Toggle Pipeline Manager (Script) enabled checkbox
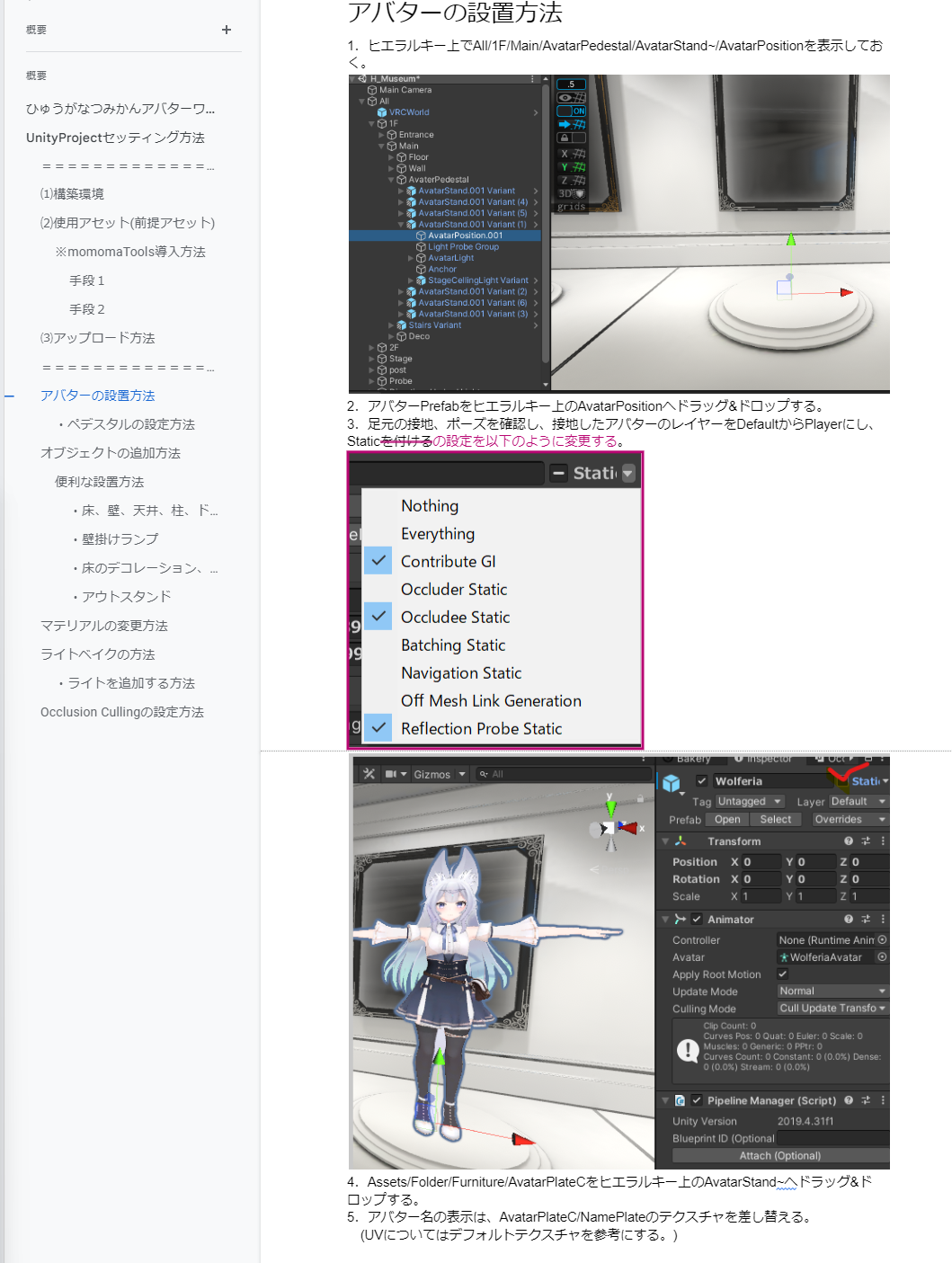This screenshot has height=1263, width=952. click(x=697, y=1100)
